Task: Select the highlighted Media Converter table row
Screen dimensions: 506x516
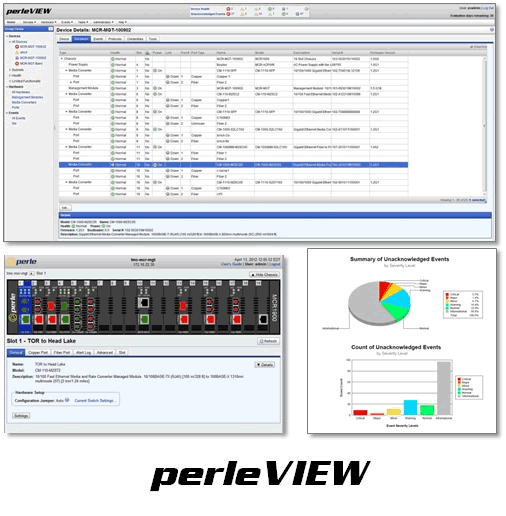Action: [x=233, y=165]
